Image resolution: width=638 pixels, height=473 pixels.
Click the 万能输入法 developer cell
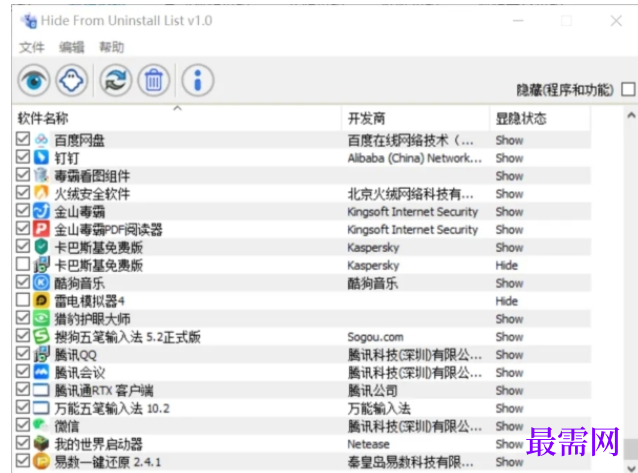(x=379, y=408)
